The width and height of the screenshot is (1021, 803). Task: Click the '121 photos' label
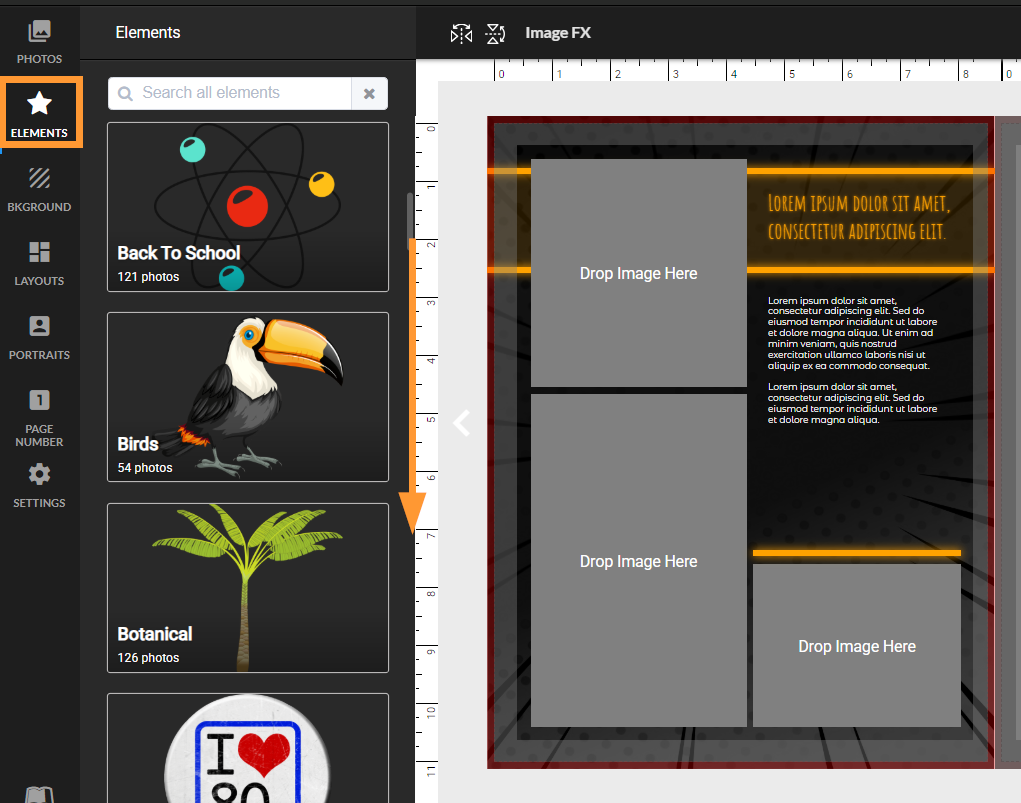click(148, 277)
